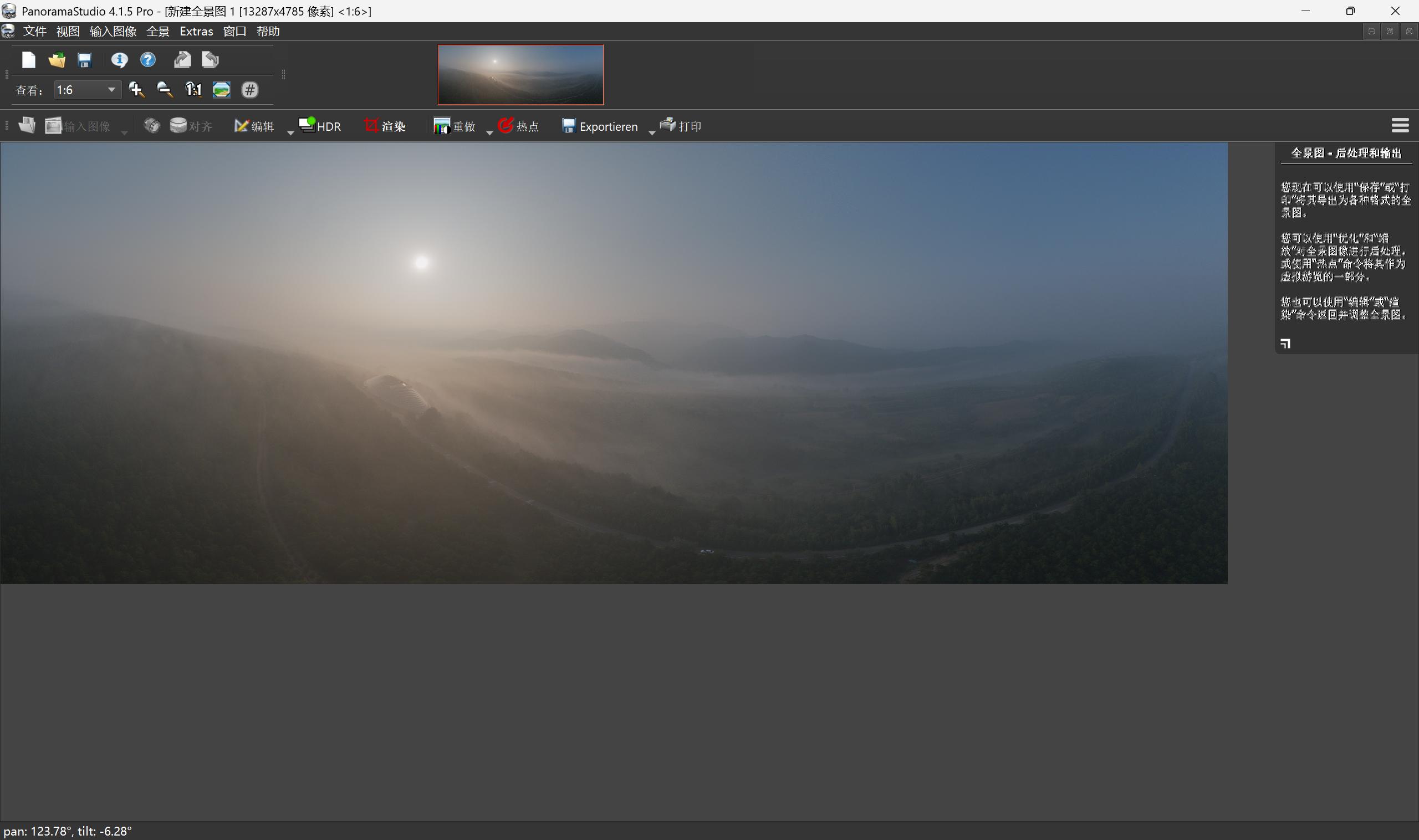Expand the dropdown arrow next to 编辑

click(290, 131)
